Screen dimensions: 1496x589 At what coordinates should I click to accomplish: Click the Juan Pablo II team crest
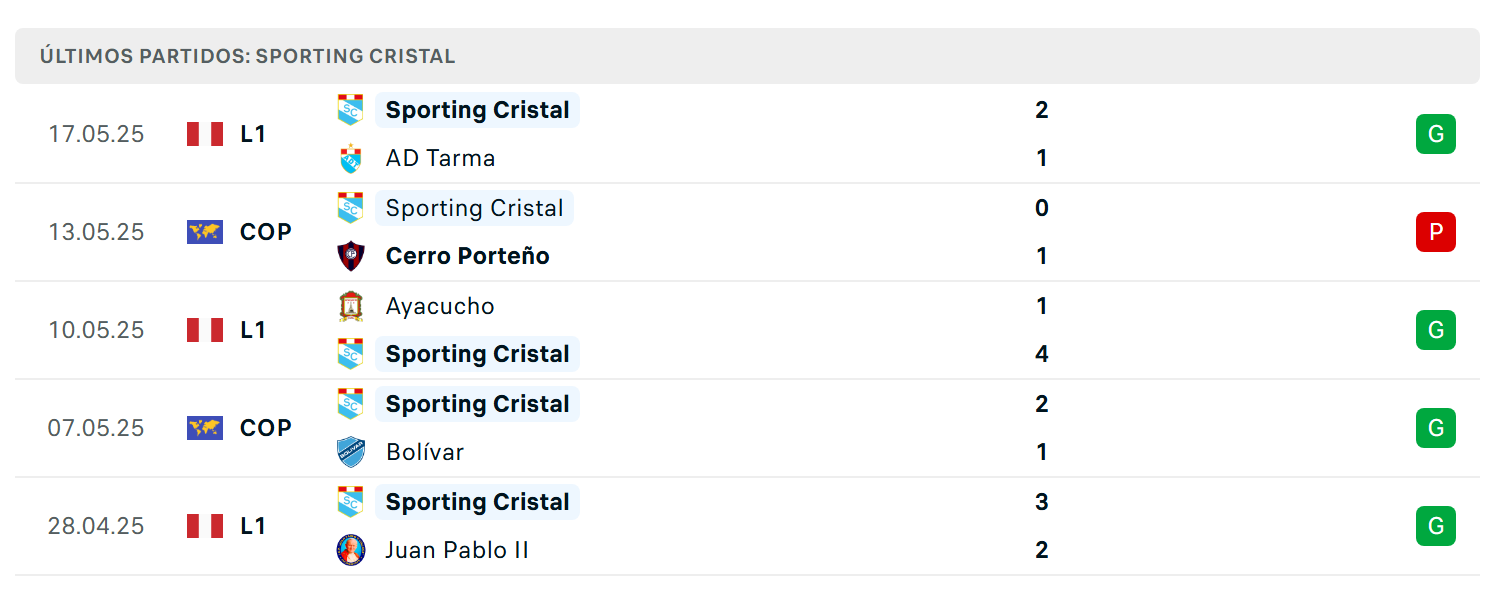[350, 550]
